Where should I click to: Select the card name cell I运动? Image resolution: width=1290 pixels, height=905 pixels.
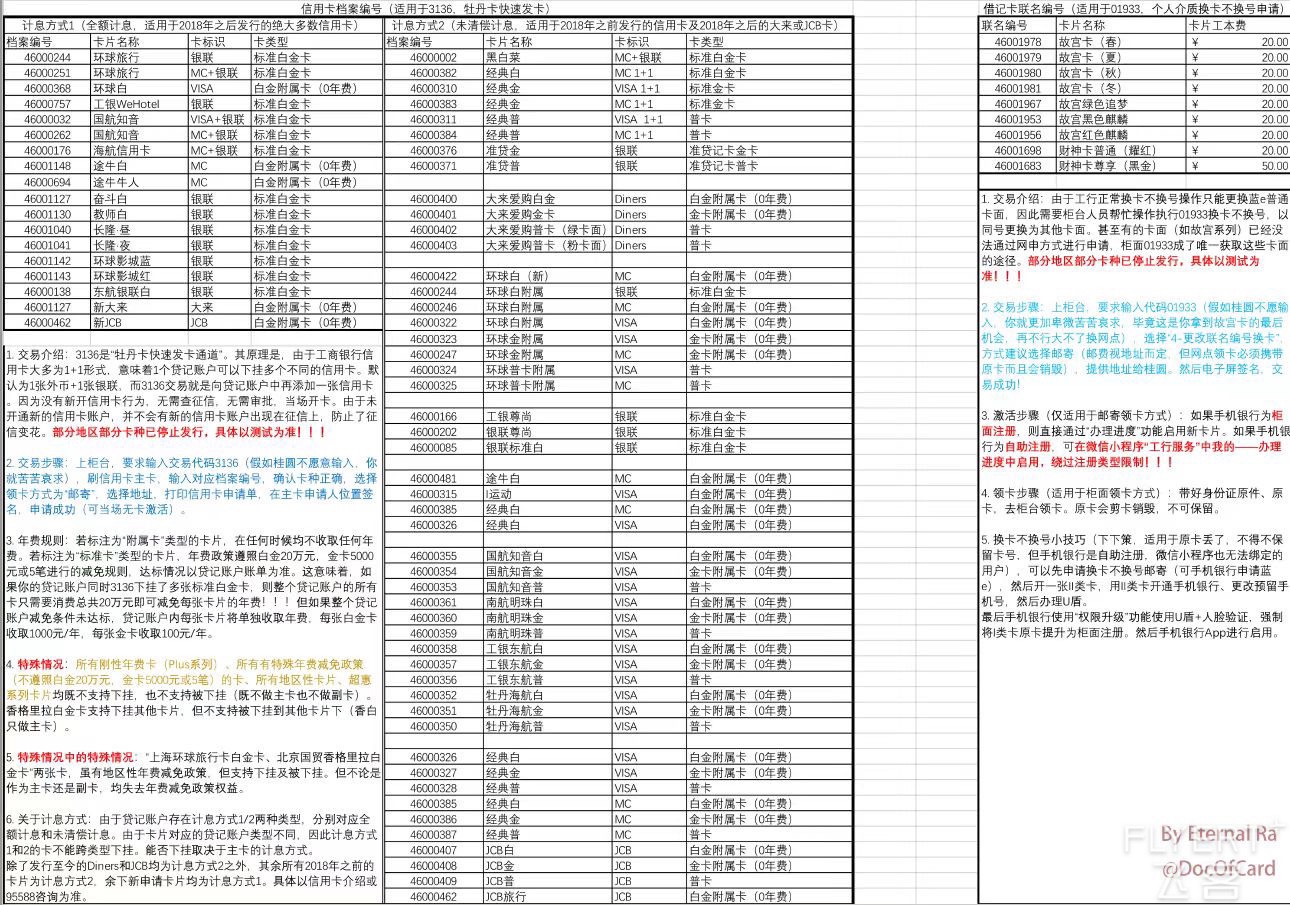tap(547, 494)
